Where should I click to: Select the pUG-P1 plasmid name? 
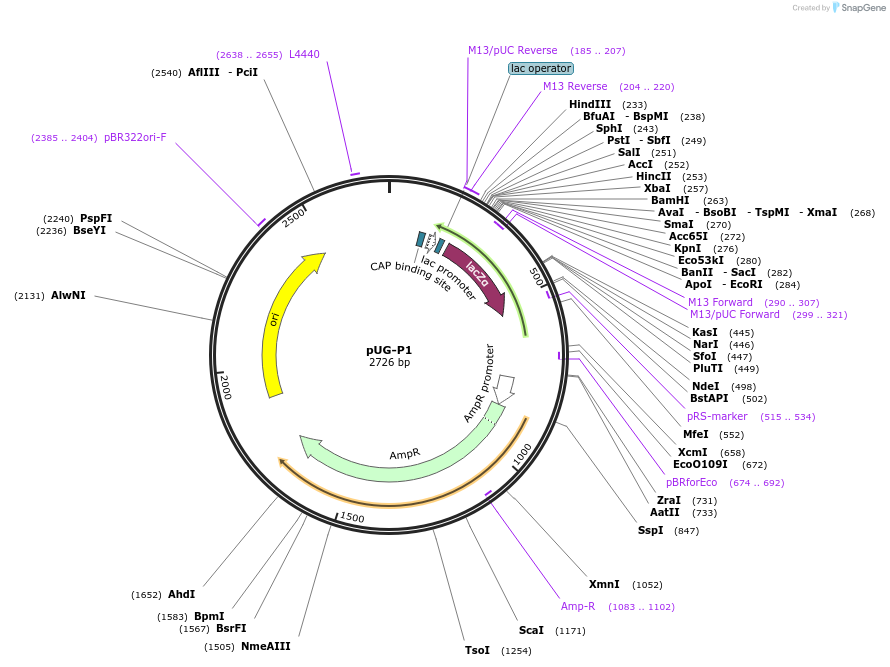[389, 350]
